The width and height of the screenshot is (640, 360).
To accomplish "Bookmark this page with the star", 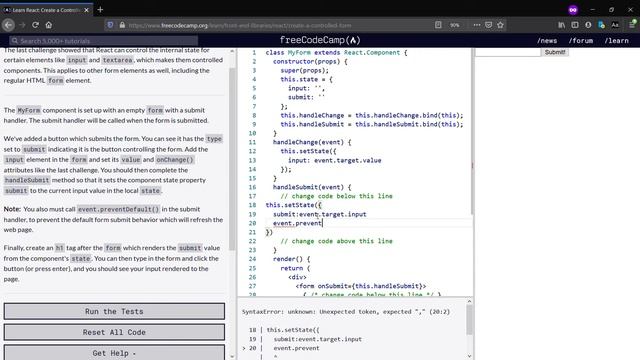I will pyautogui.click(x=500, y=25).
